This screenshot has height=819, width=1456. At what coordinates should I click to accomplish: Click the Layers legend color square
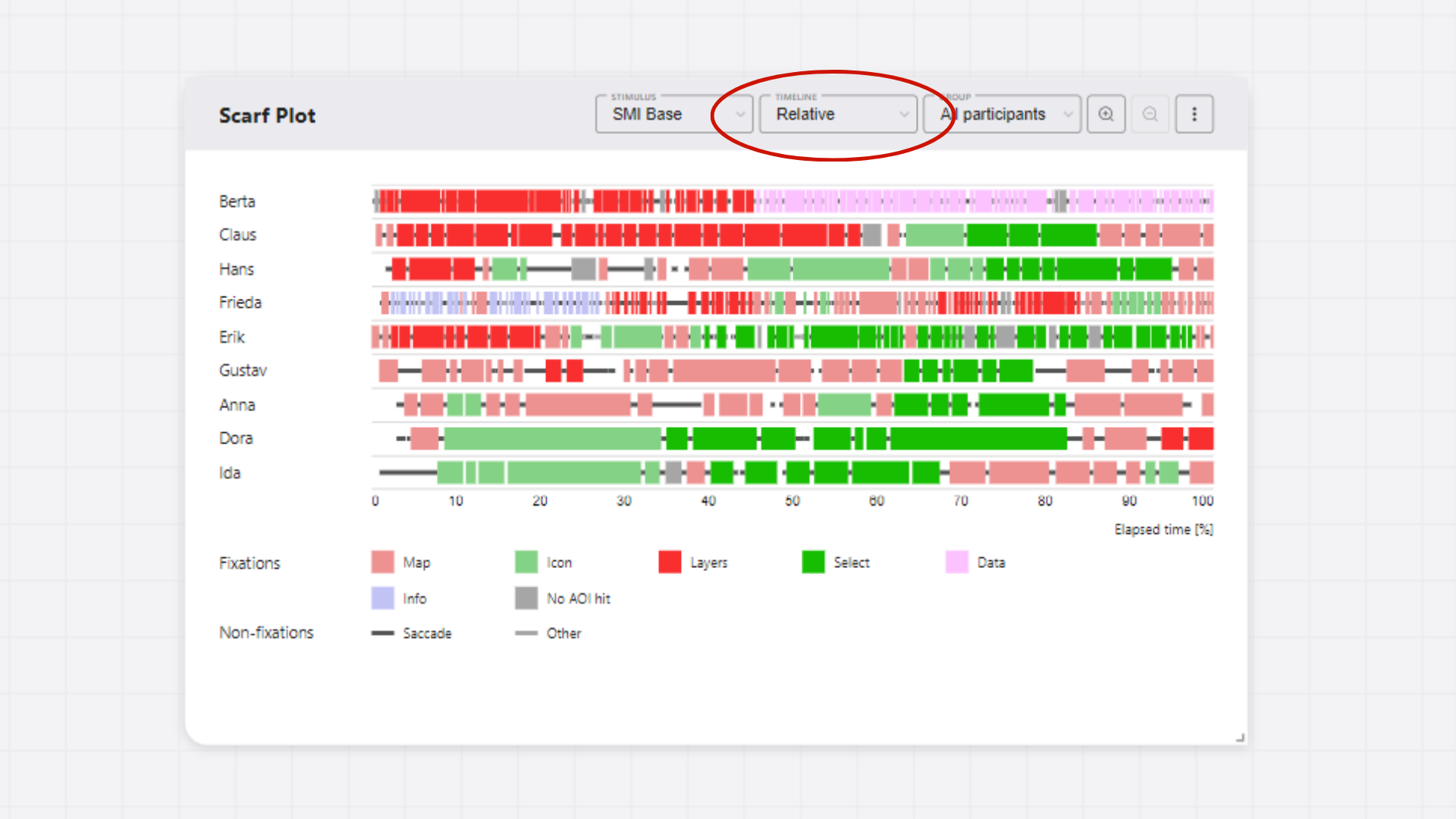(670, 562)
